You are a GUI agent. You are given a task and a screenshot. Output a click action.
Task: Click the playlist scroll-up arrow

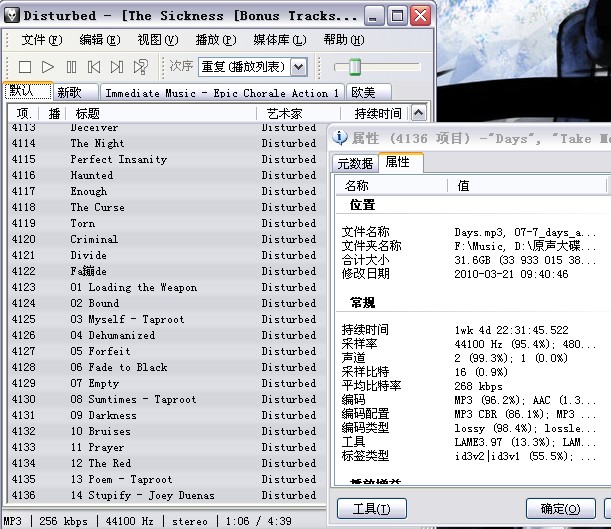[x=418, y=113]
